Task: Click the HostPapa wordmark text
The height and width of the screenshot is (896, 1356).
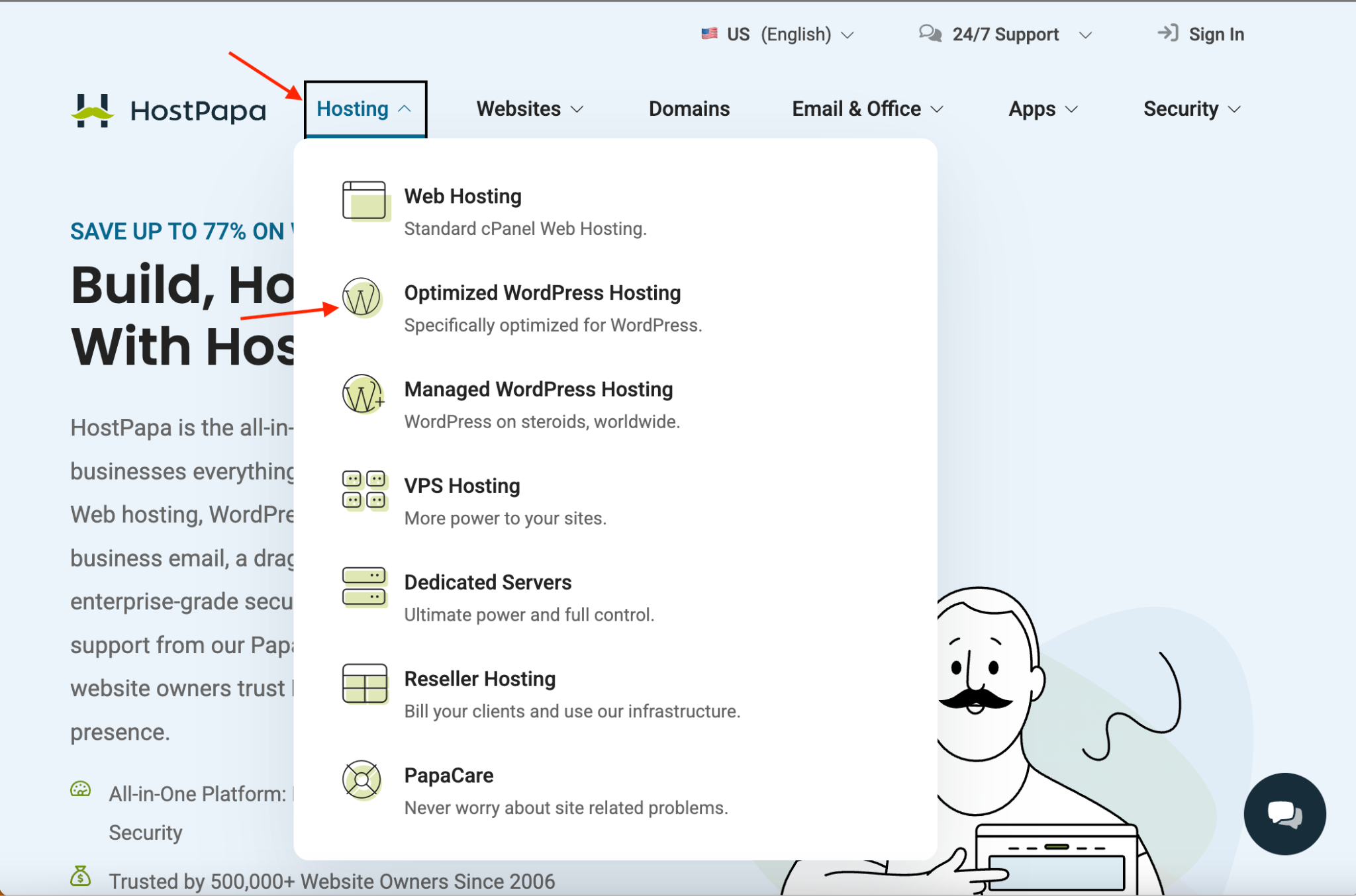Action: click(x=198, y=111)
